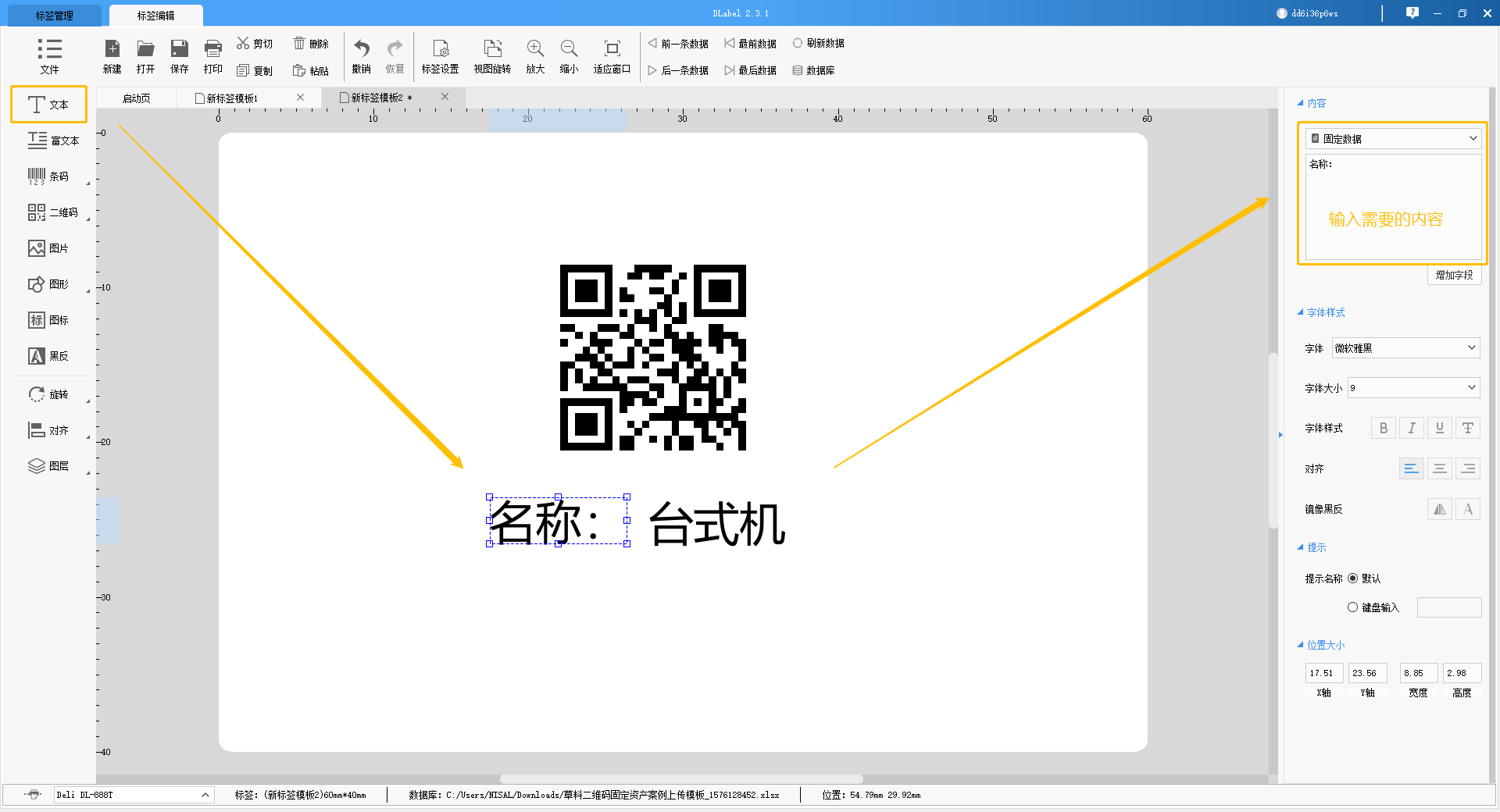
Task: Click 复制 copy button
Action: pos(255,70)
